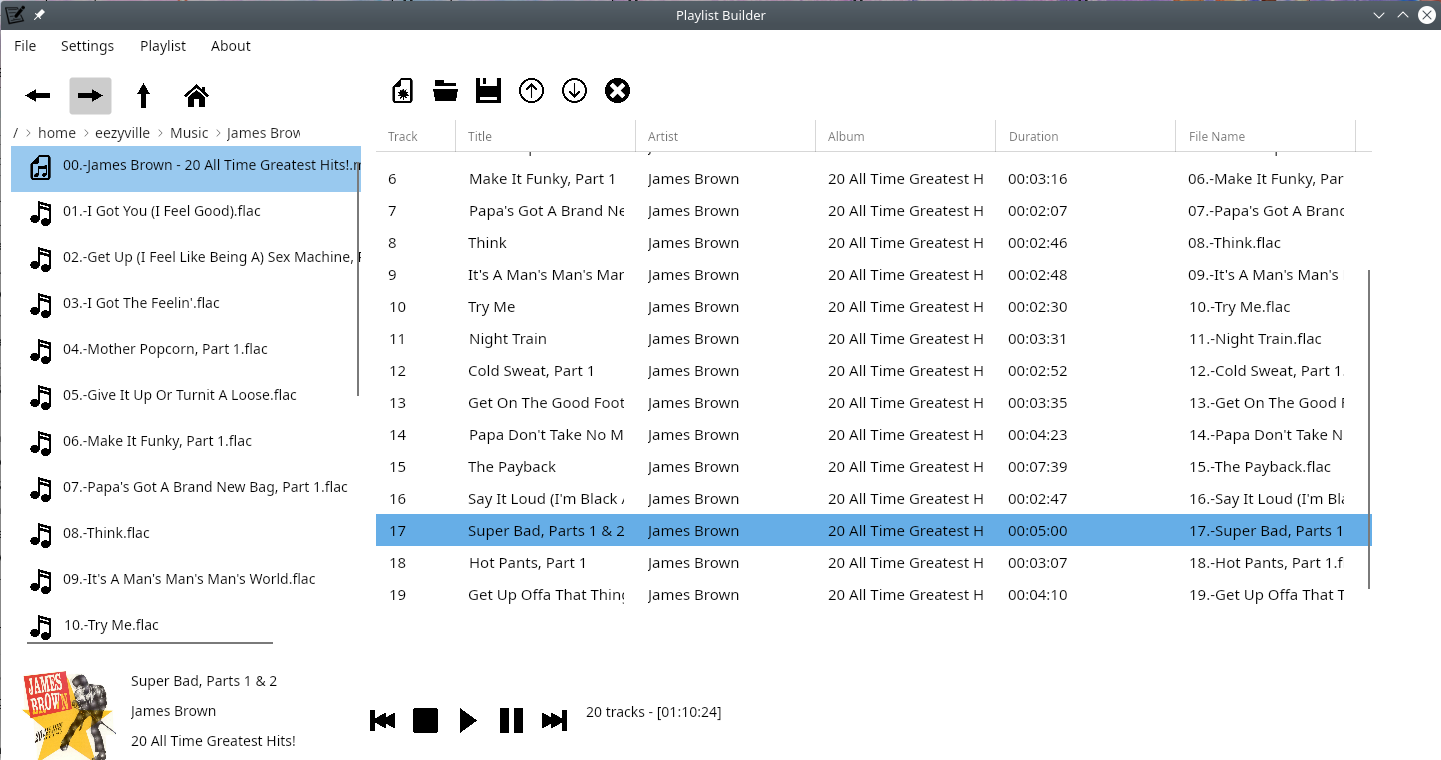Open the About menu
The width and height of the screenshot is (1441, 760).
[231, 46]
